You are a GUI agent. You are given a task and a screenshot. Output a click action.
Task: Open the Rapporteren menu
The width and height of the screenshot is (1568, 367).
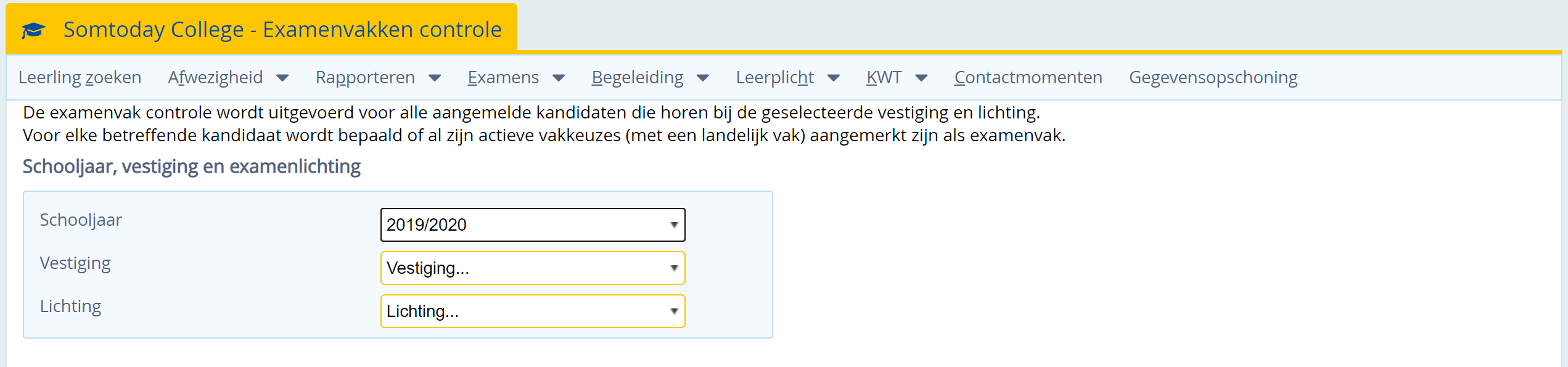(x=365, y=78)
